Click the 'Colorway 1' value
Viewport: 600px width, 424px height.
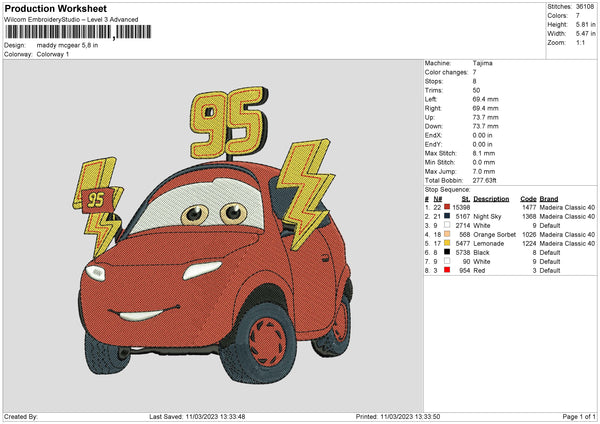[53, 54]
